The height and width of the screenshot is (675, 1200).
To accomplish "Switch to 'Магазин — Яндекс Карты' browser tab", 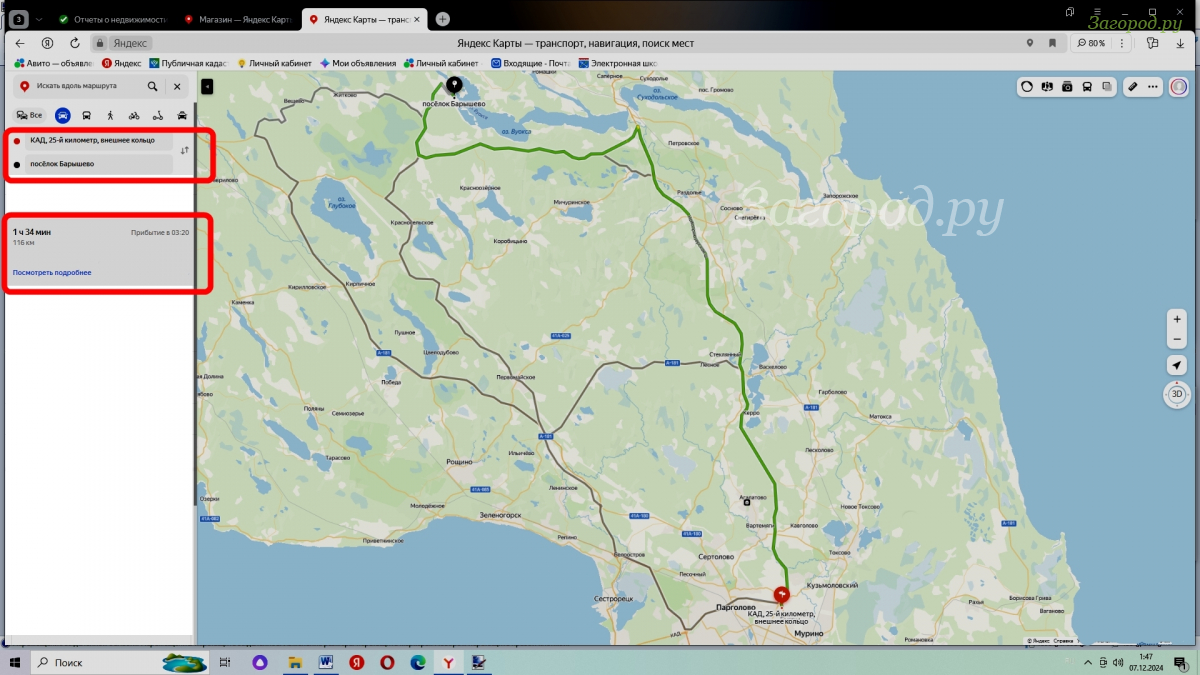I will pos(237,19).
